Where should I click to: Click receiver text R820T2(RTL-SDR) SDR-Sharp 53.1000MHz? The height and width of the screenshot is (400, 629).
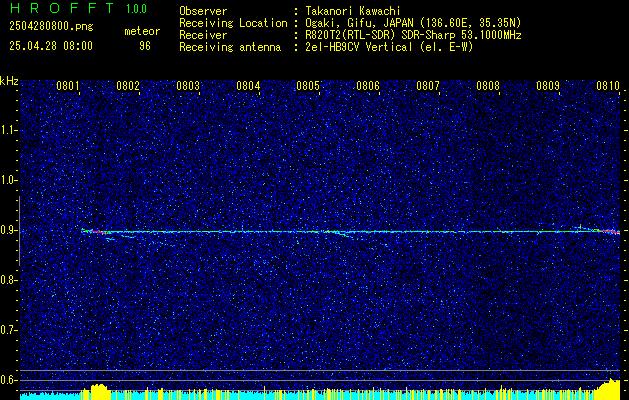point(413,35)
